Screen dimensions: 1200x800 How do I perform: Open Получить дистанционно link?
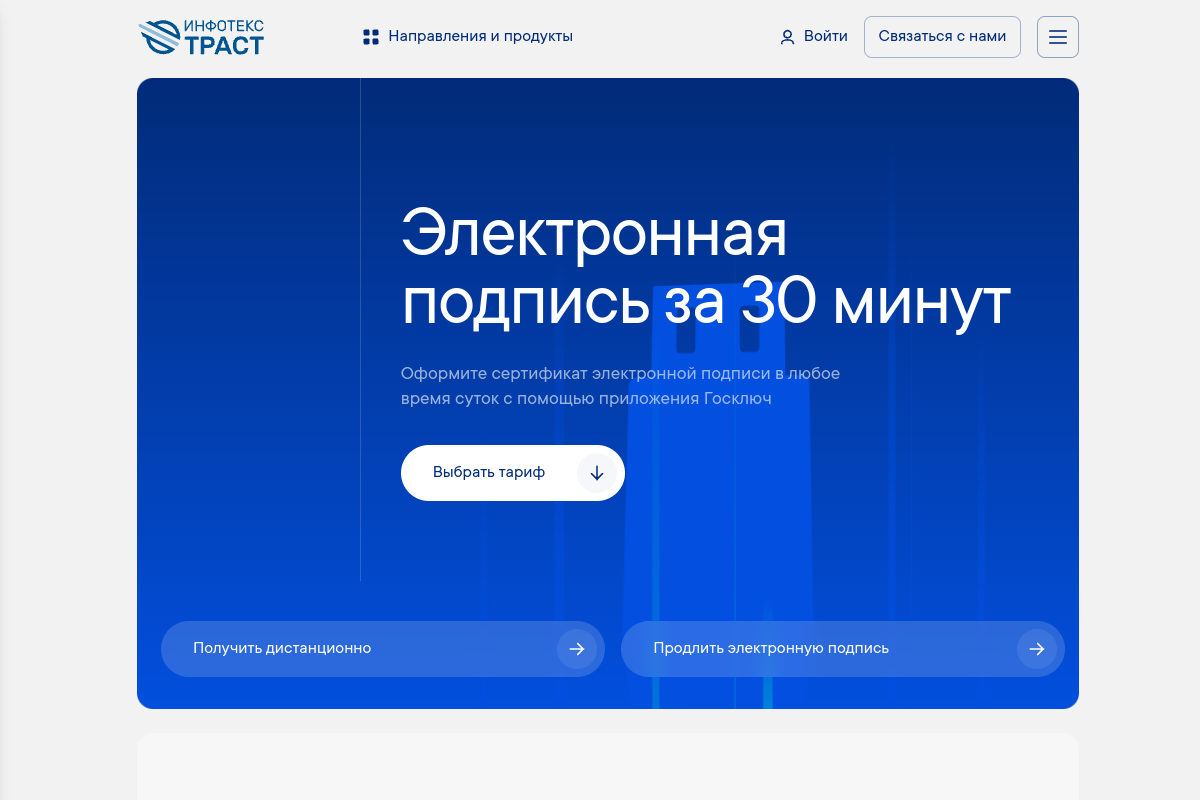coord(383,649)
